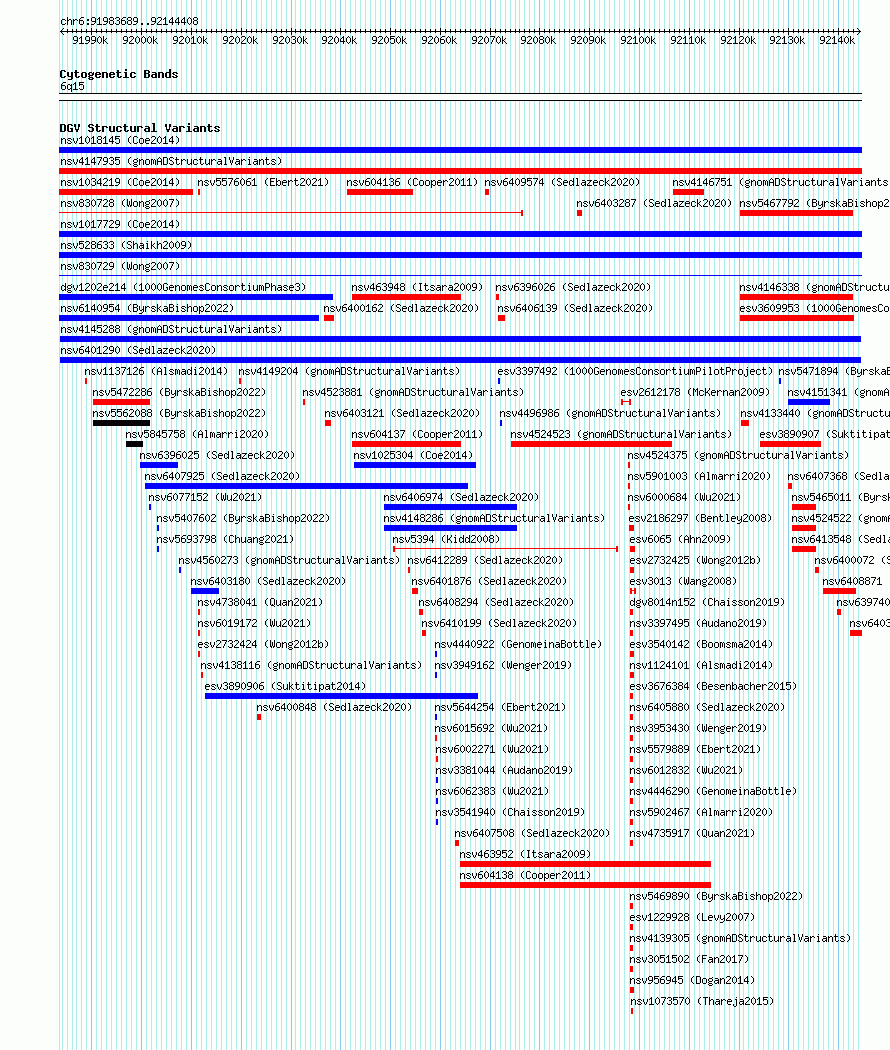Viewport: 890px width, 1050px height.
Task: Open esv2612178 (McKernan2009) variant
Action: pos(695,392)
